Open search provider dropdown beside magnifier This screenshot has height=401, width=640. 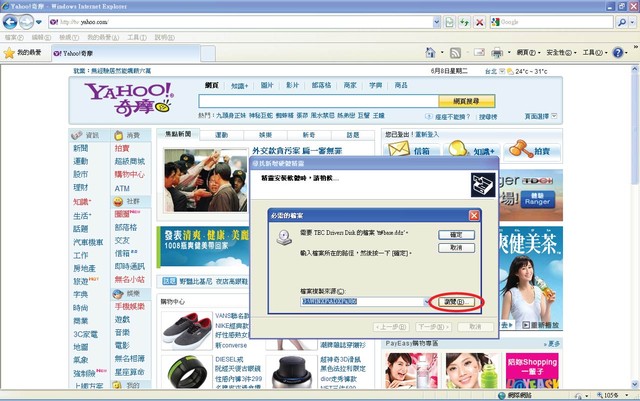point(633,22)
